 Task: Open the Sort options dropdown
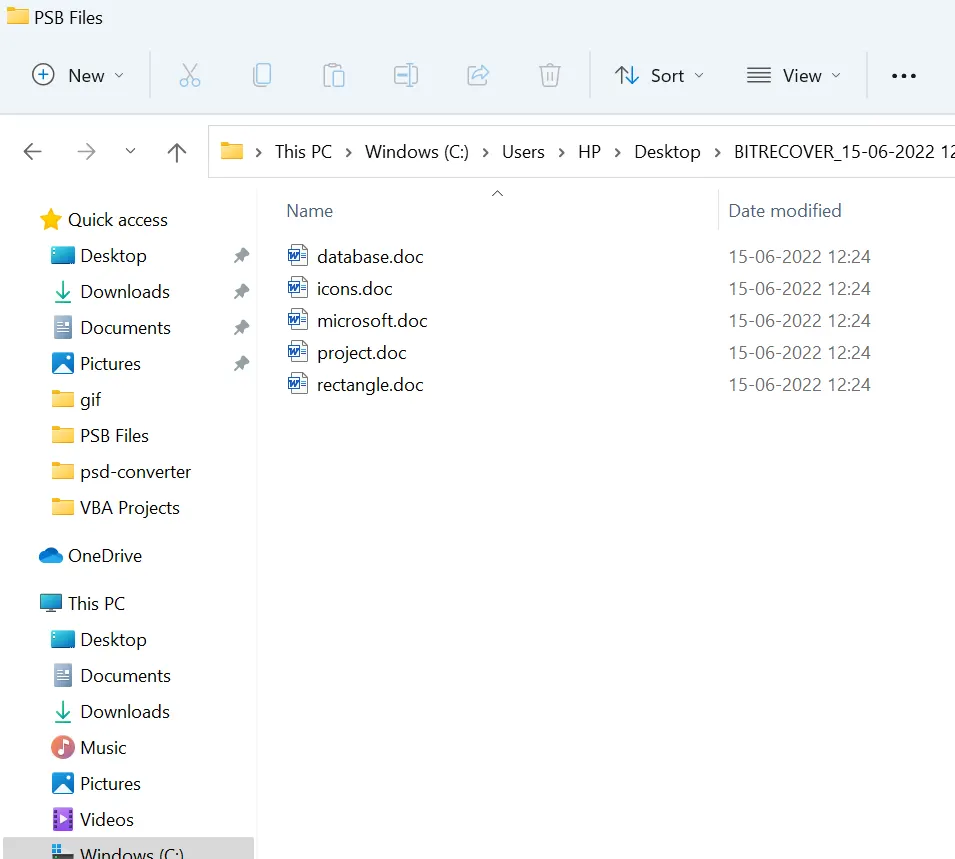659,75
